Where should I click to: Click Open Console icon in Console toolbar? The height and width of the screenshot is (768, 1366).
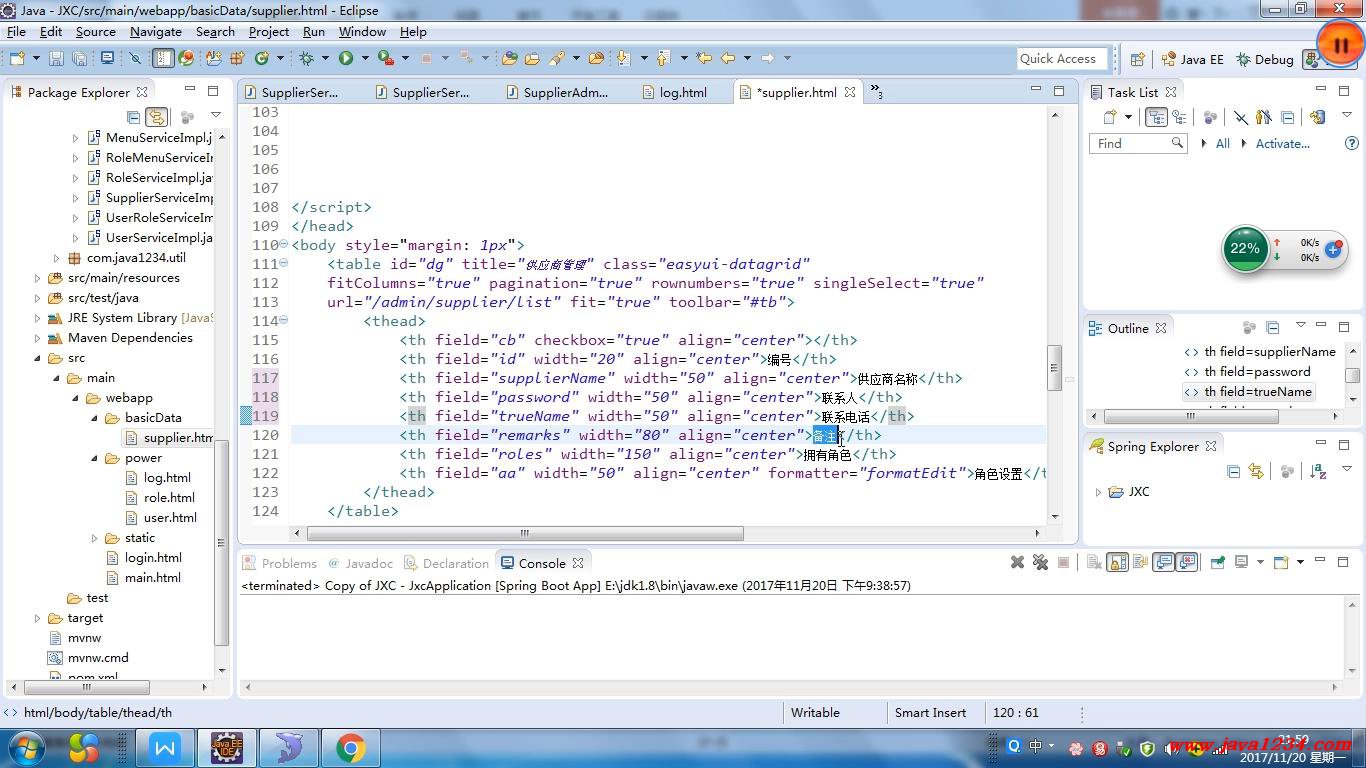click(1282, 562)
